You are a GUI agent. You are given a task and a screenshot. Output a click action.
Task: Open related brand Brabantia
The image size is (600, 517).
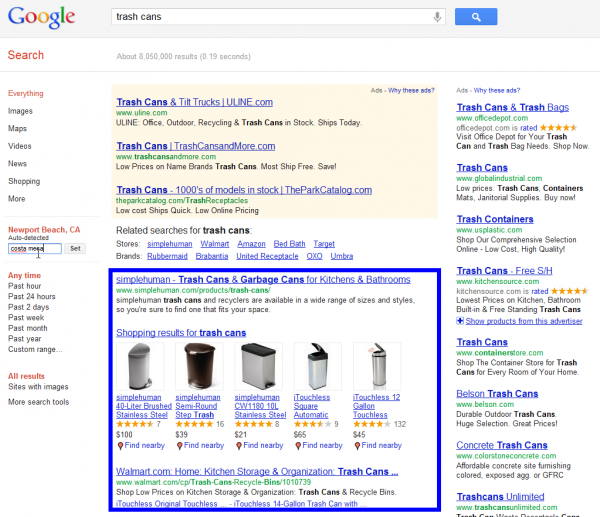pos(212,256)
